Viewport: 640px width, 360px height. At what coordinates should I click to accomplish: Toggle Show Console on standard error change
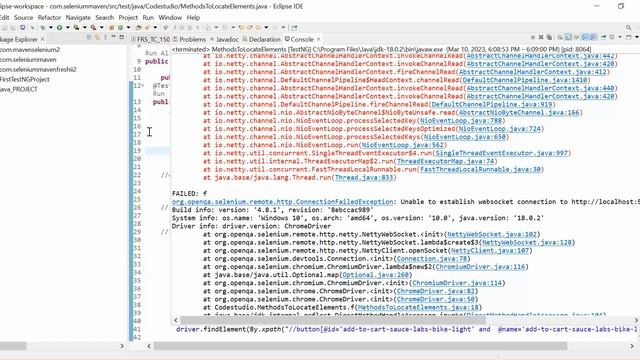pyautogui.click(x=593, y=37)
